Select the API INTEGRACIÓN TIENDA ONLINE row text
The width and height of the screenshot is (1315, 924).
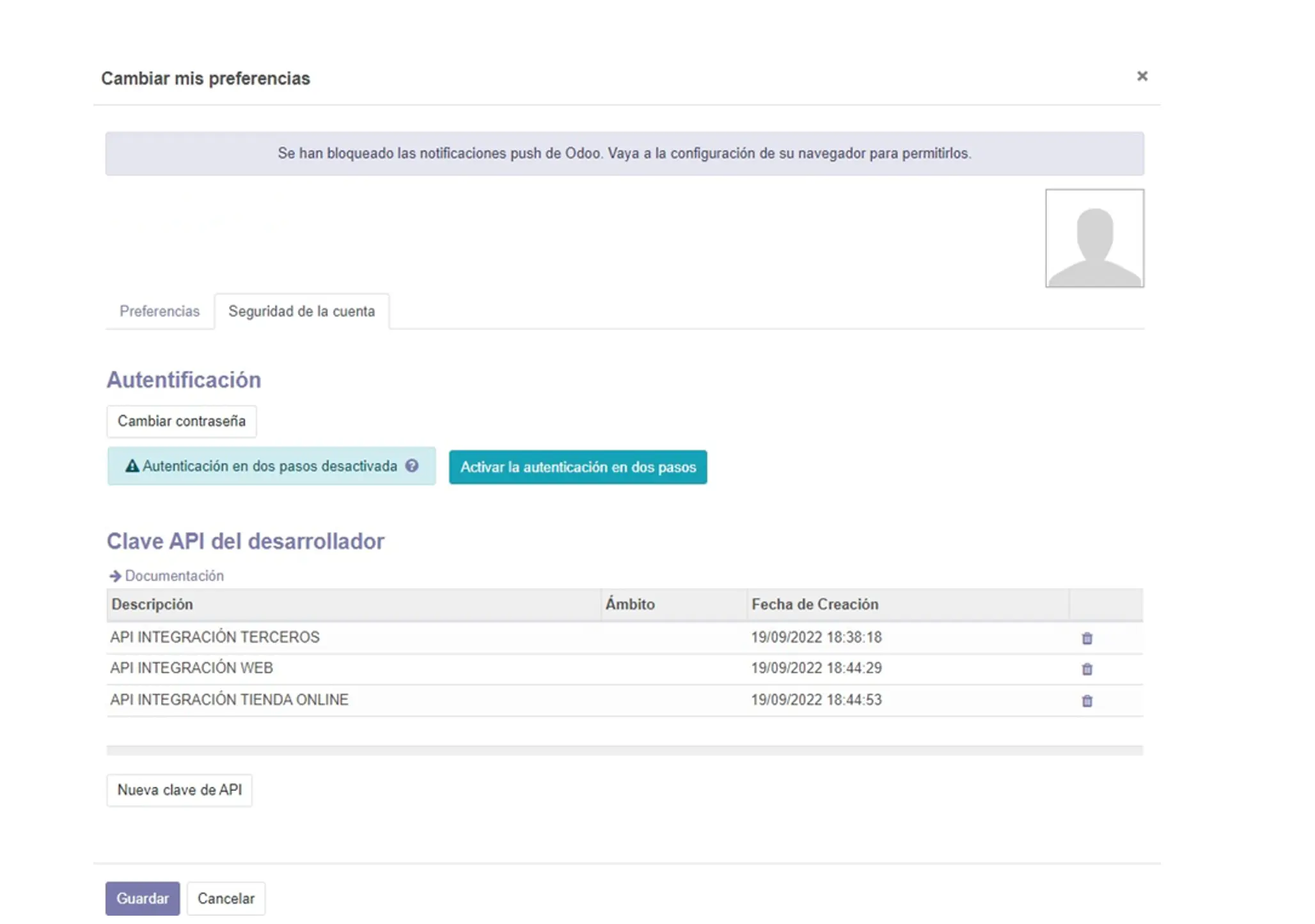[229, 700]
